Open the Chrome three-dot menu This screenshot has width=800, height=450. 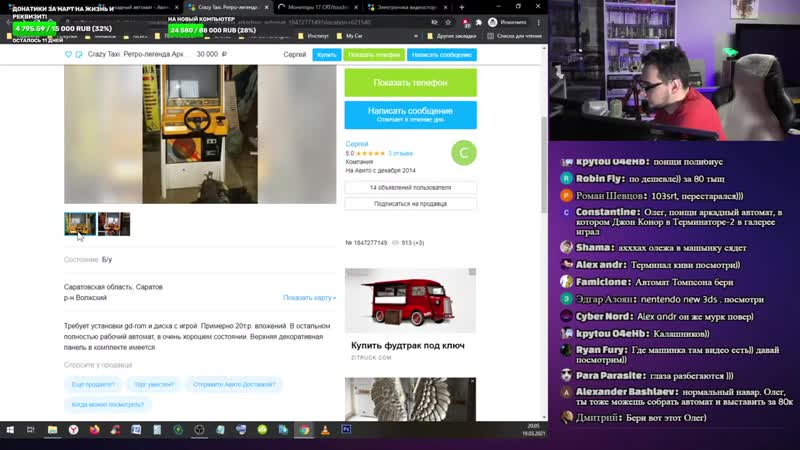pos(539,22)
